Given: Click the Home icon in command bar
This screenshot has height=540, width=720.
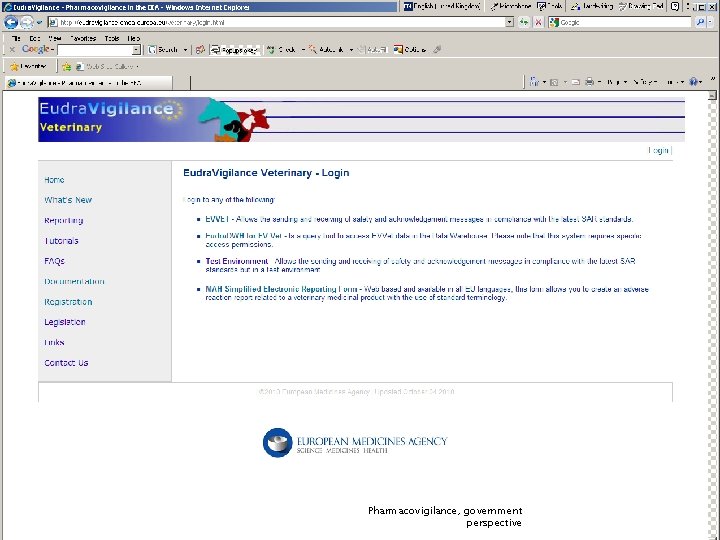Looking at the screenshot, I should pyautogui.click(x=534, y=82).
